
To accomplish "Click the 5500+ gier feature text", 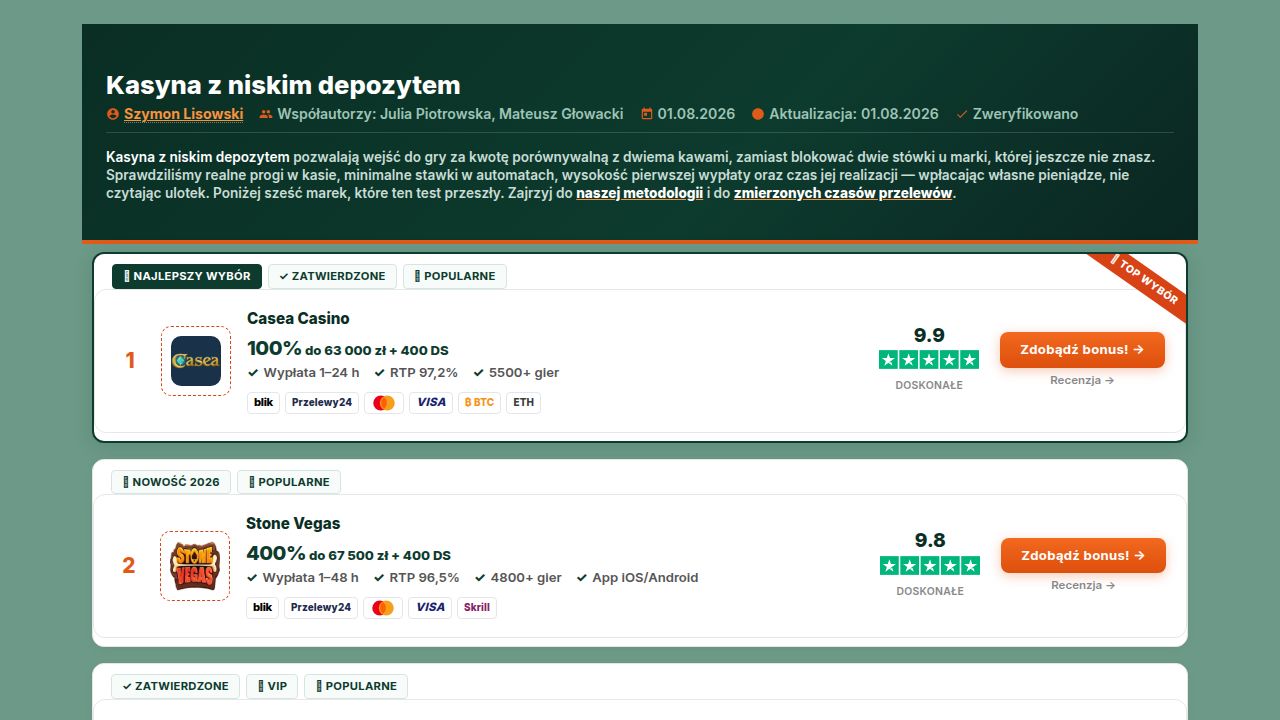I will click(516, 373).
